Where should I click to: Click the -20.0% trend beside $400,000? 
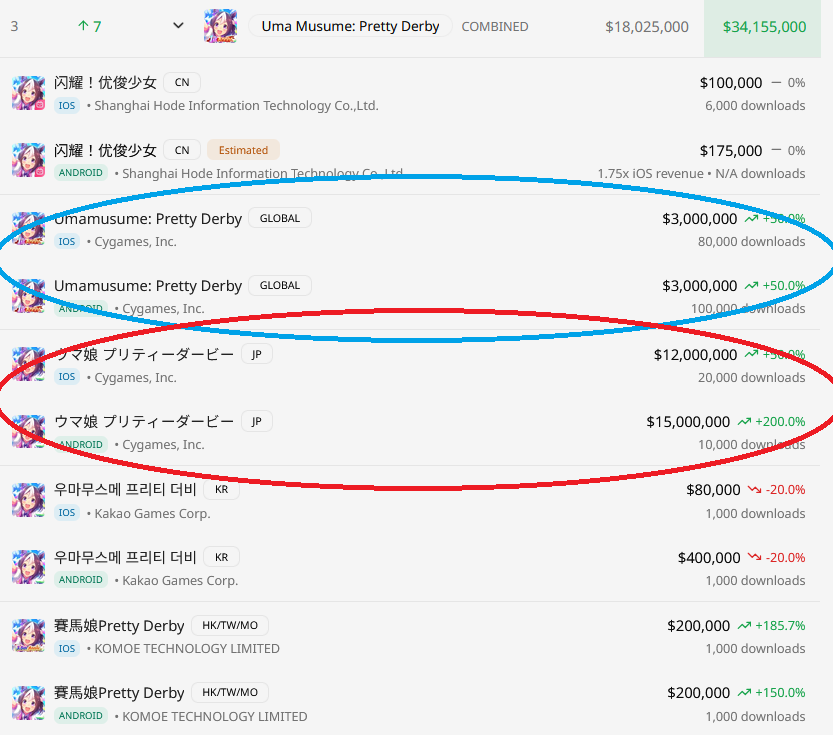pyautogui.click(x=776, y=558)
